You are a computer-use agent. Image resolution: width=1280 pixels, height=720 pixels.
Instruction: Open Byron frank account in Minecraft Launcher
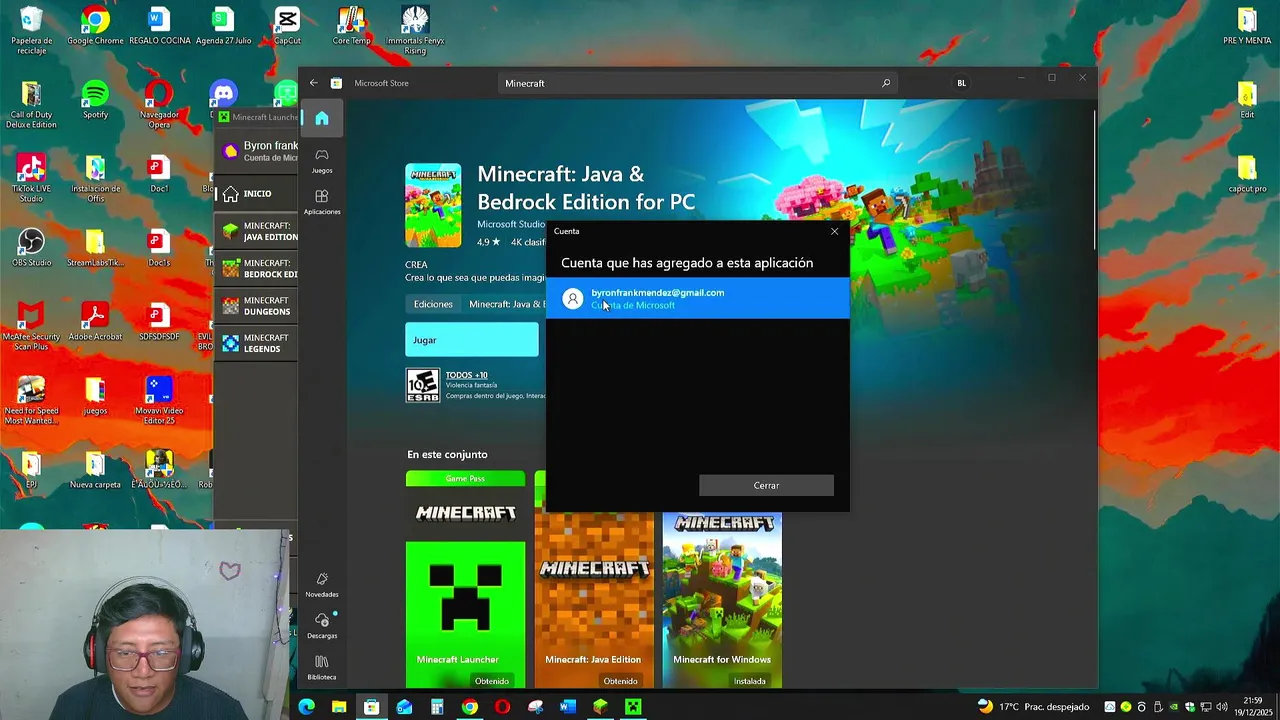tap(258, 151)
